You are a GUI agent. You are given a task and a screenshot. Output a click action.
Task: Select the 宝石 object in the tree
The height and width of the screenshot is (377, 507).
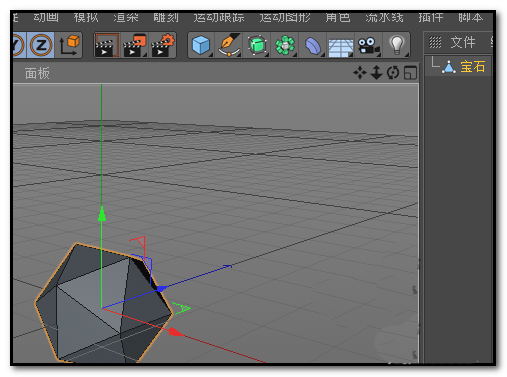point(473,67)
